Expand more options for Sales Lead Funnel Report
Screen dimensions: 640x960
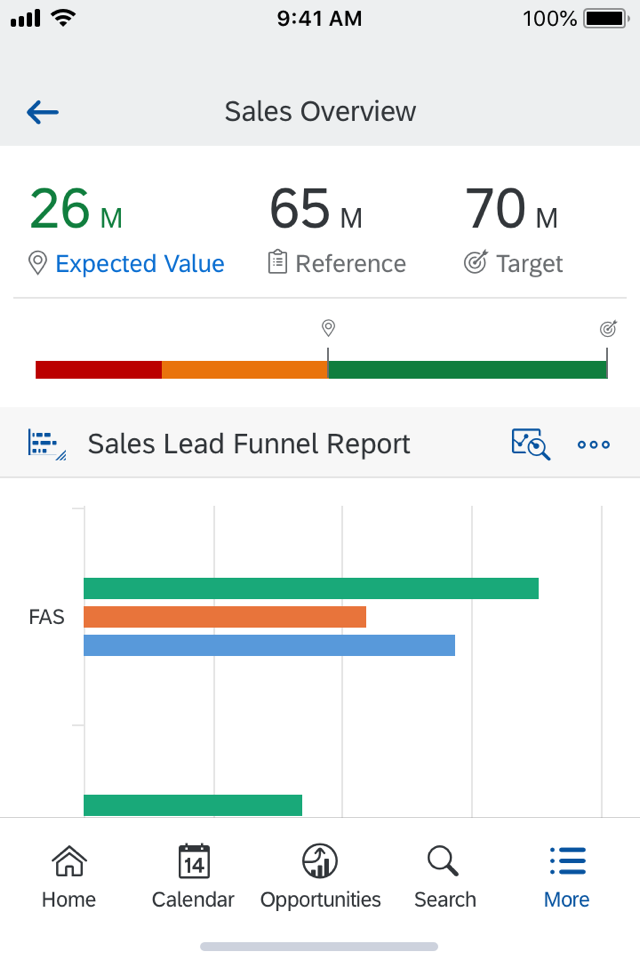pos(593,444)
